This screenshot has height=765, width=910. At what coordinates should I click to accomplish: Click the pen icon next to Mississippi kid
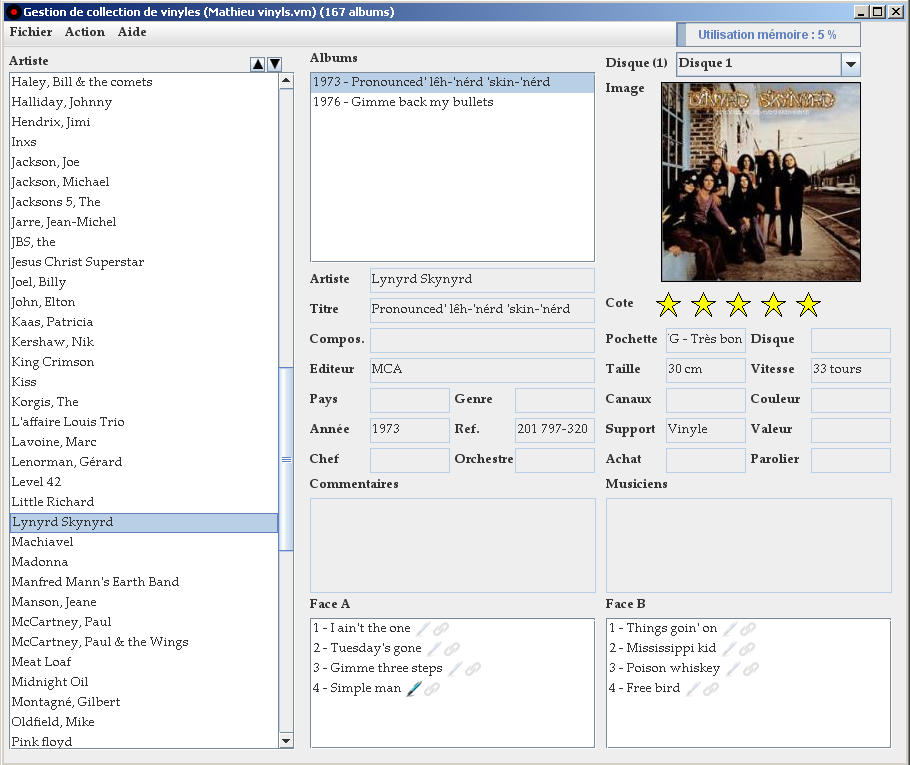coord(729,649)
